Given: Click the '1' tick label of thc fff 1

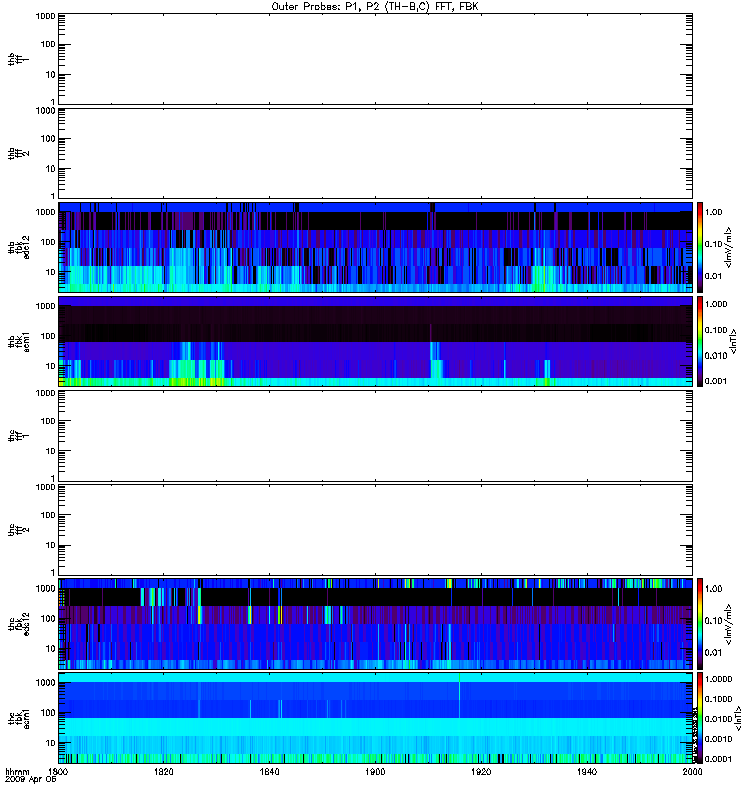Looking at the screenshot, I should click(x=53, y=478).
